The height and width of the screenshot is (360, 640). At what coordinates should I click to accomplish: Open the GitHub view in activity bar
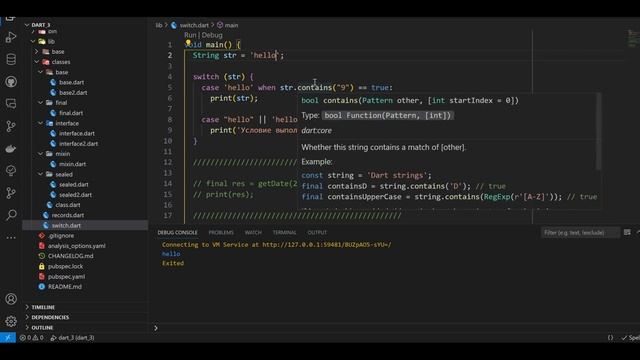click(11, 82)
